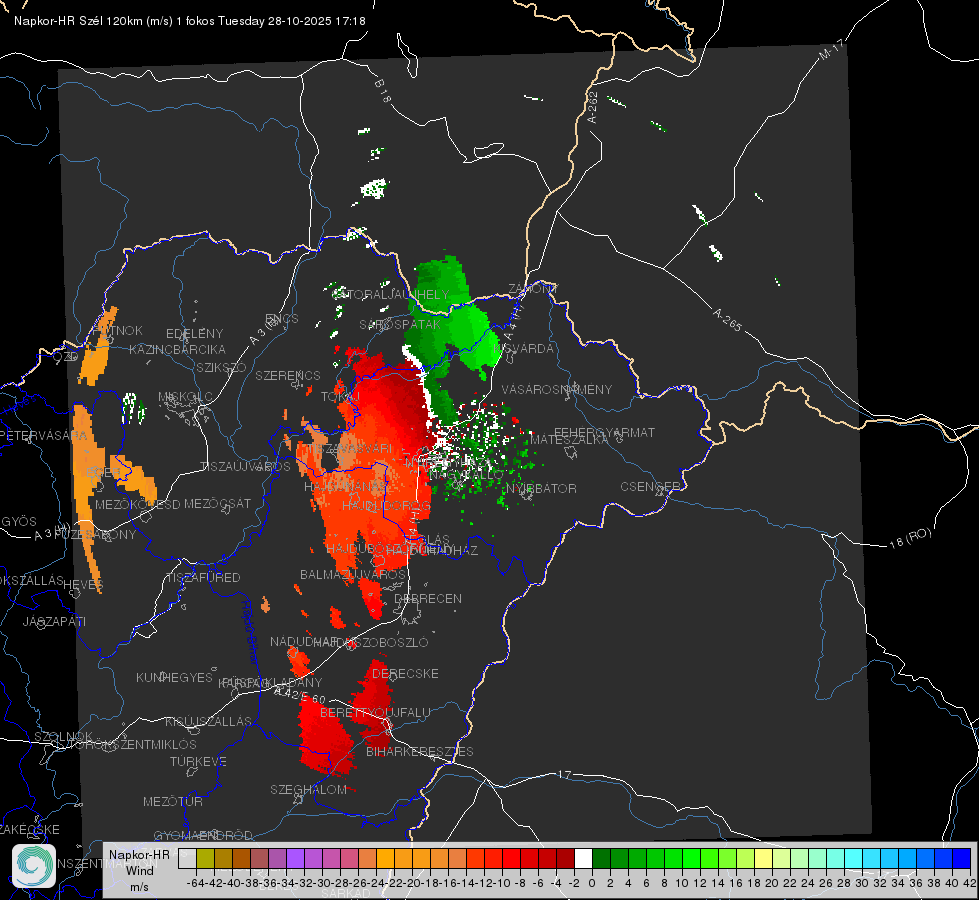Click the MÁTÉSZALKA label

pos(569,439)
